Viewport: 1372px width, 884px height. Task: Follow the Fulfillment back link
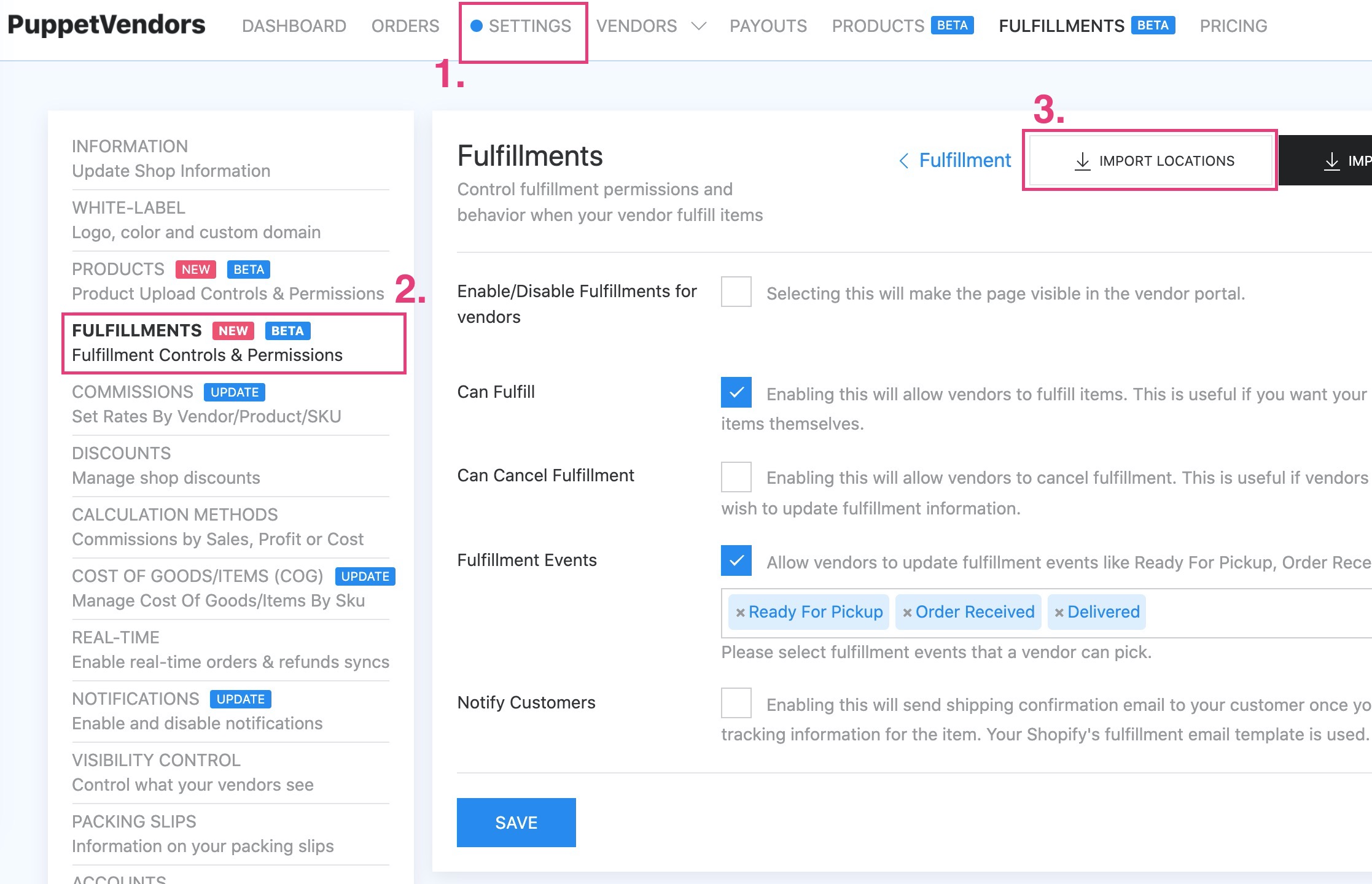(964, 161)
